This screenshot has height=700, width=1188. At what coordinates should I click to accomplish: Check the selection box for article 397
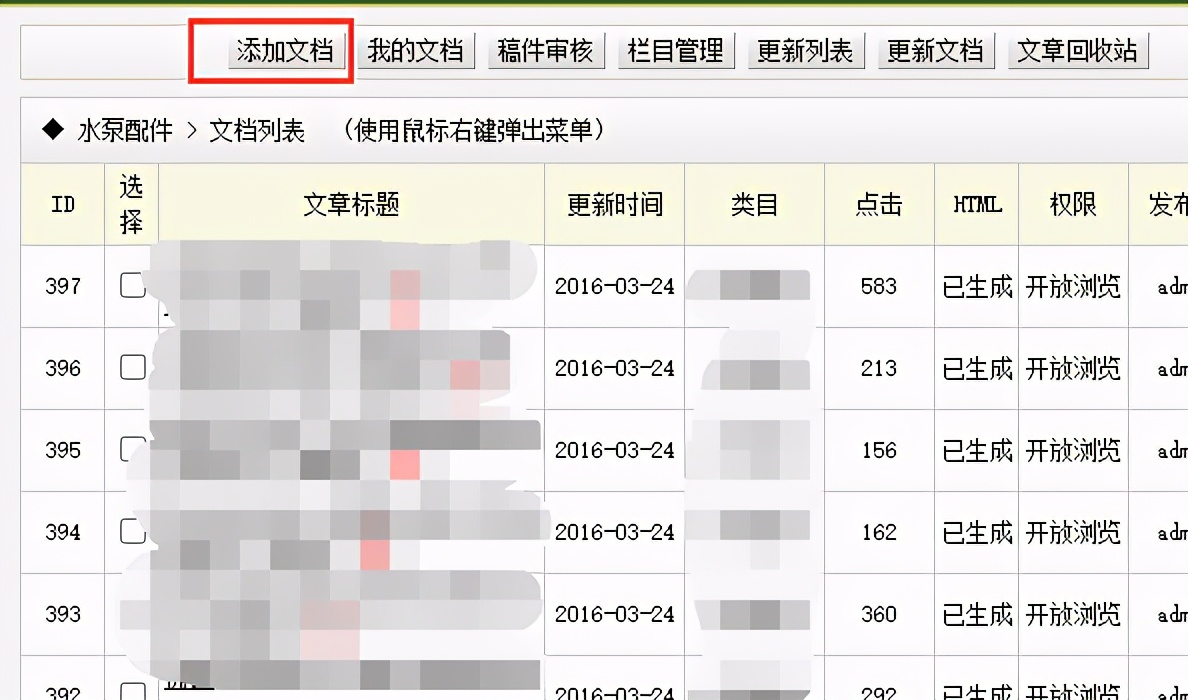132,285
